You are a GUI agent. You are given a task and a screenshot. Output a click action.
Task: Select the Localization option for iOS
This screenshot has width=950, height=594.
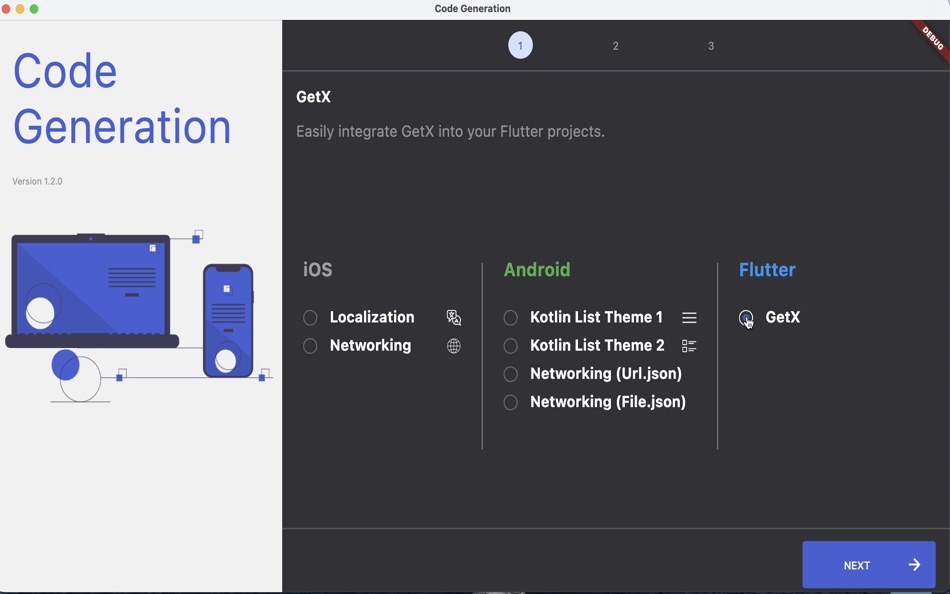tap(310, 317)
